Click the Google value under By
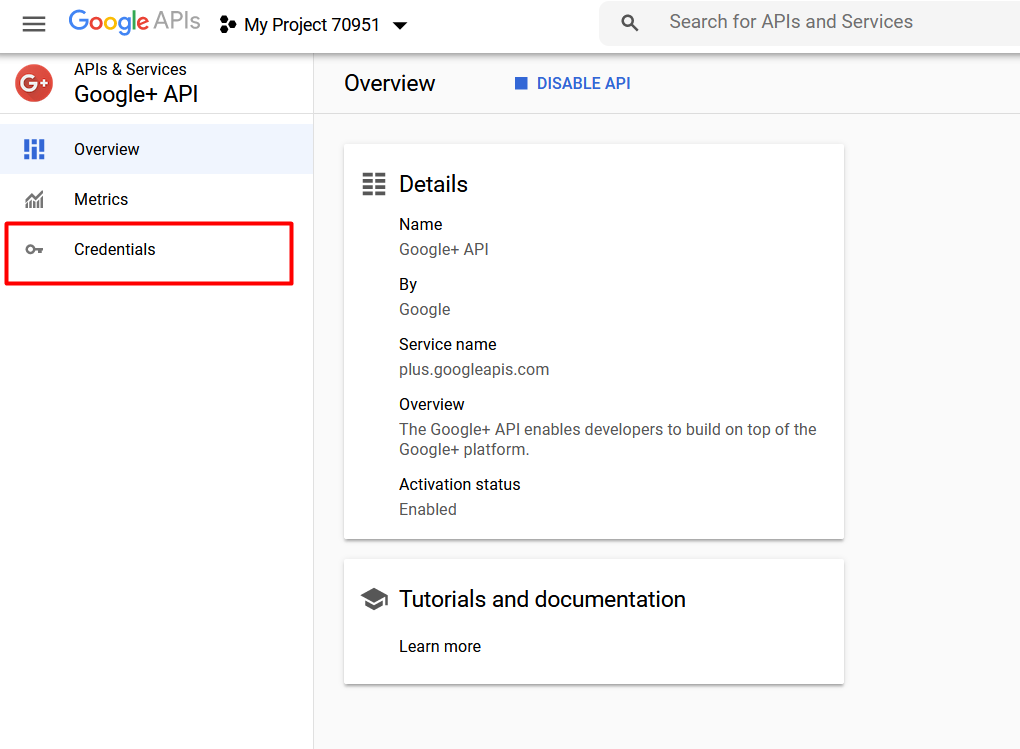This screenshot has width=1020, height=749. pyautogui.click(x=424, y=309)
